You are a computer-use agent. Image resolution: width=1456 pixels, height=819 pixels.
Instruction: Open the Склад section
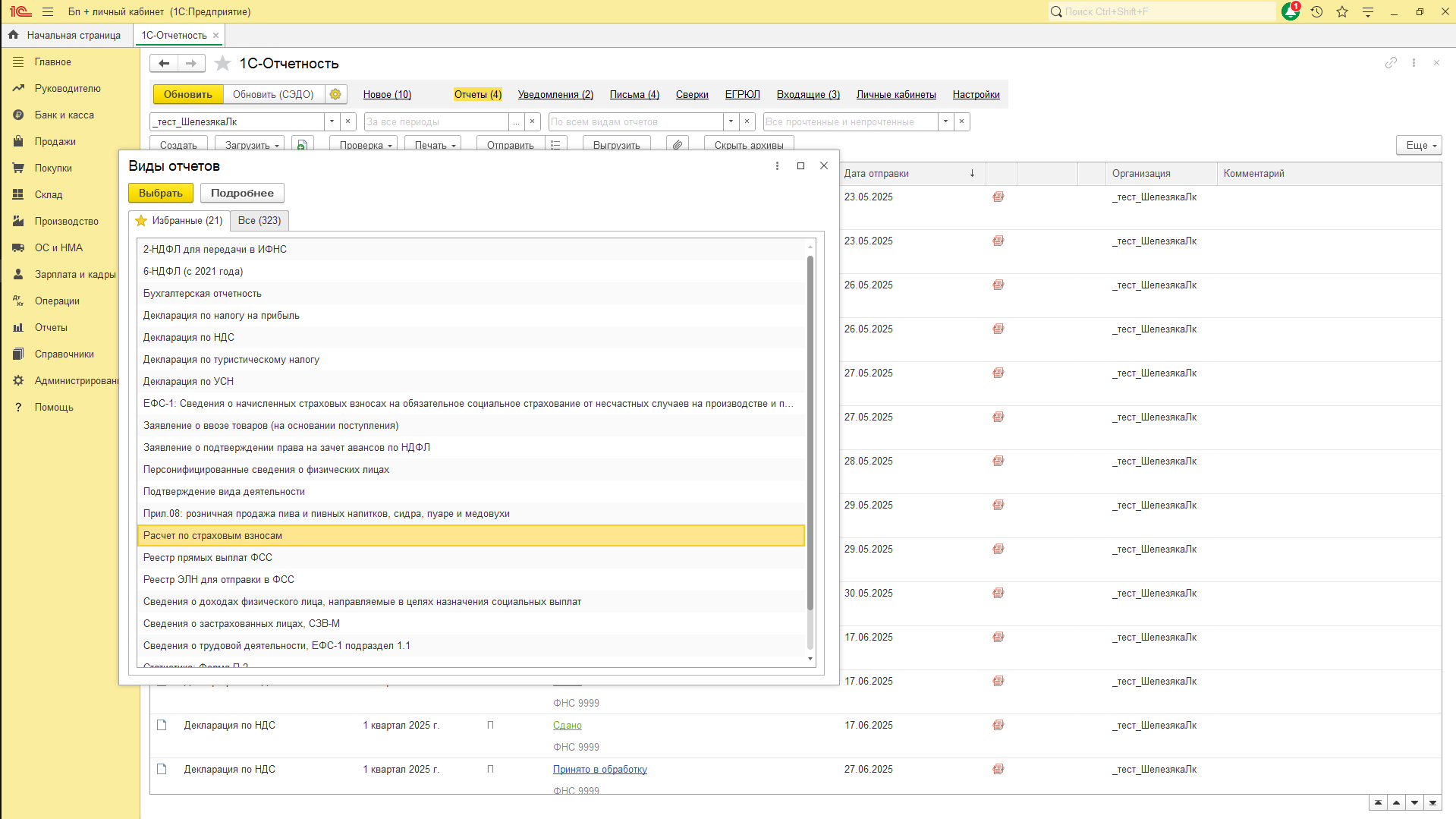click(x=49, y=194)
